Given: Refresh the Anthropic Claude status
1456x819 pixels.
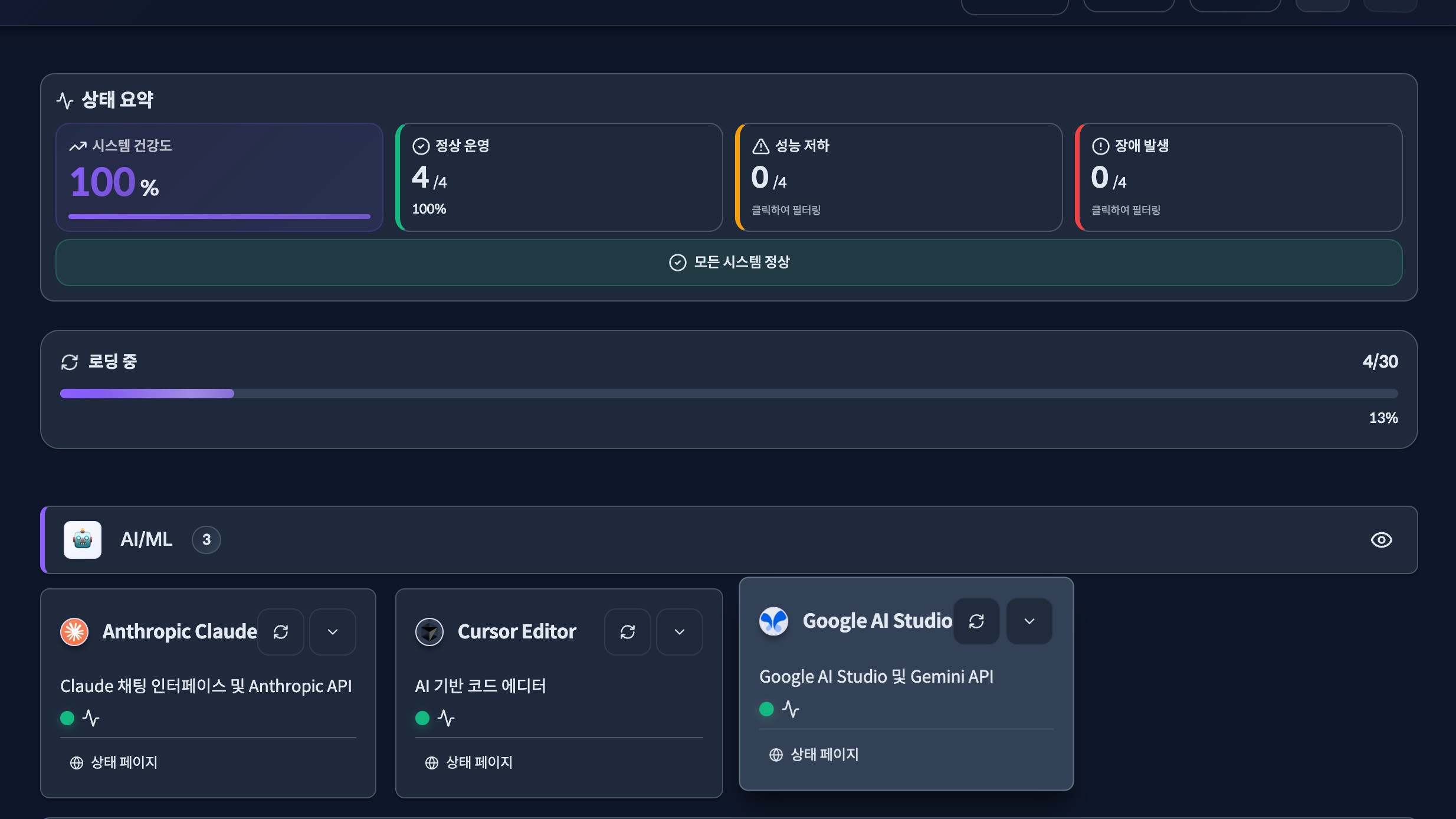Looking at the screenshot, I should [281, 632].
